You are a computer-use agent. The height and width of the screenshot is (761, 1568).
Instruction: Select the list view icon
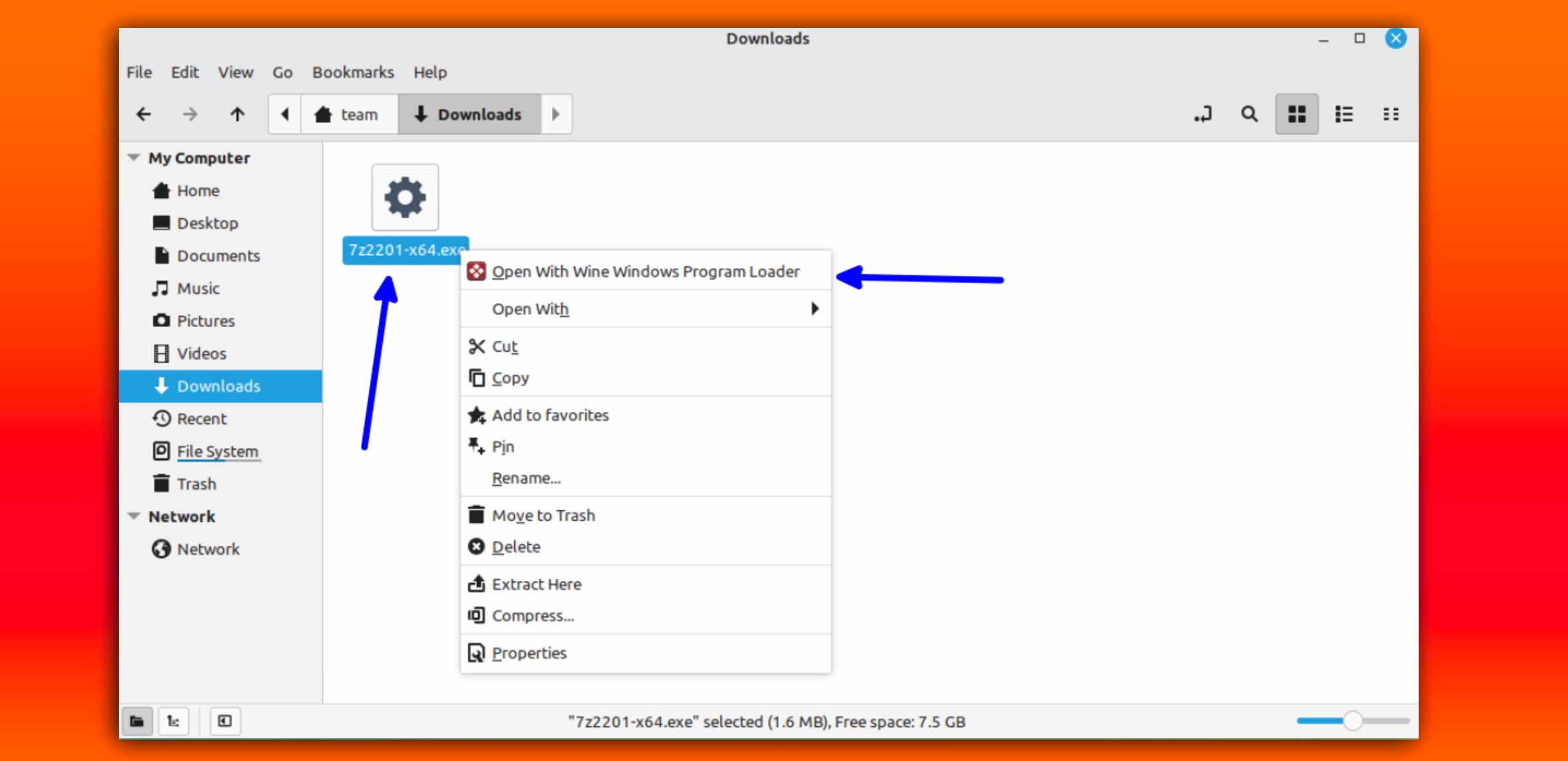[1343, 113]
